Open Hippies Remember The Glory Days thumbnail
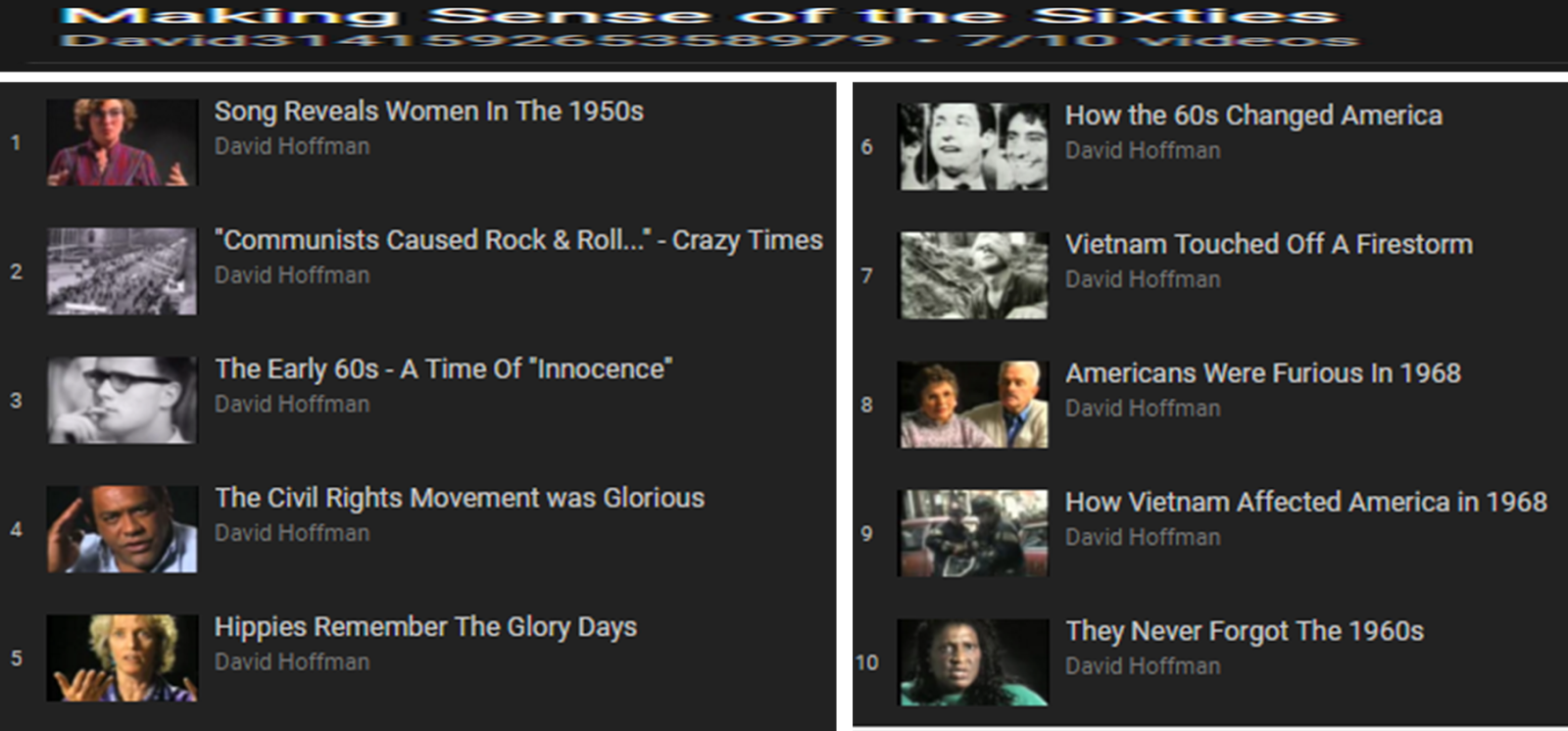This screenshot has width=1568, height=731. coord(122,658)
